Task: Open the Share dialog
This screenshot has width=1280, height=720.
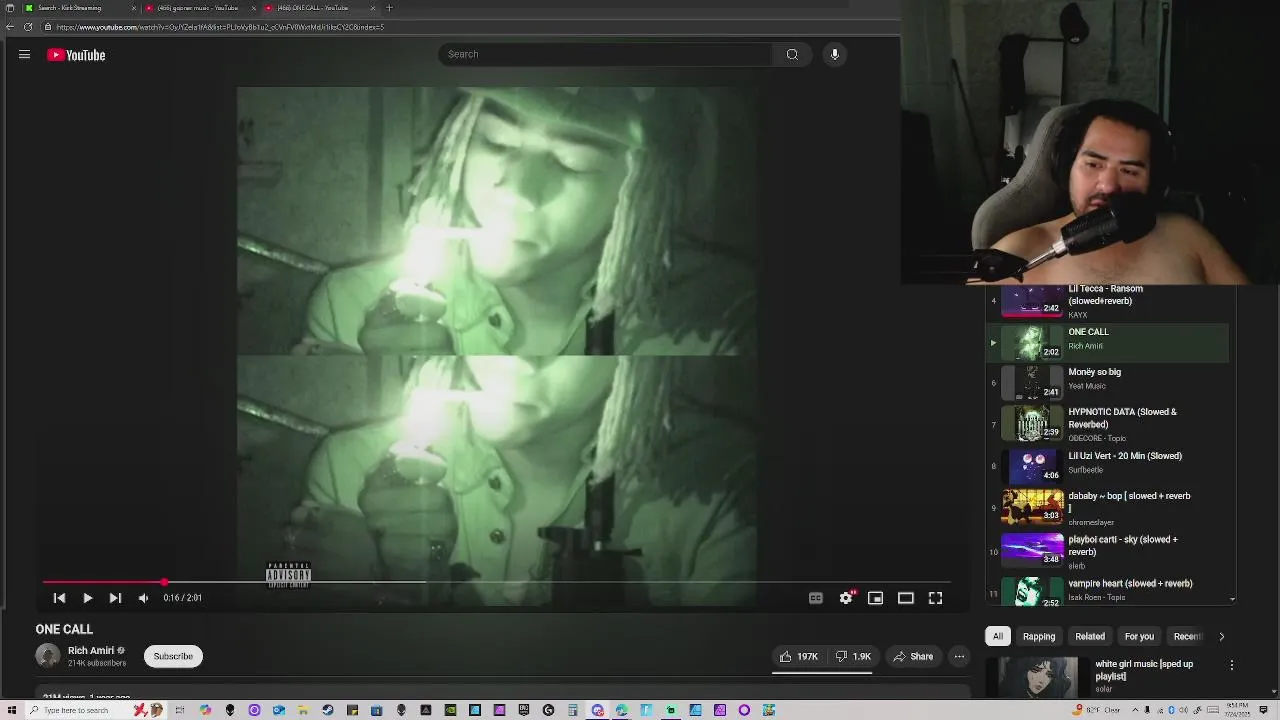Action: [913, 657]
